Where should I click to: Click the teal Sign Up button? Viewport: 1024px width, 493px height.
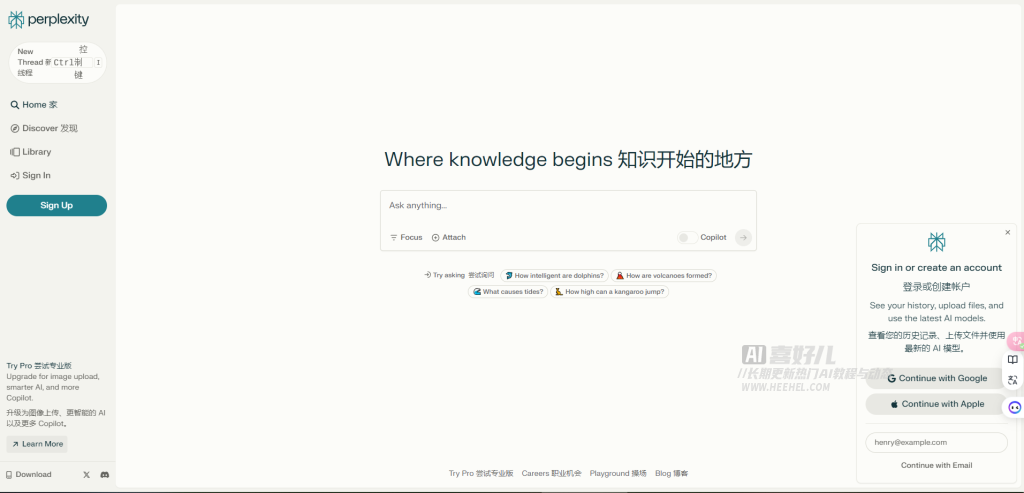(57, 205)
